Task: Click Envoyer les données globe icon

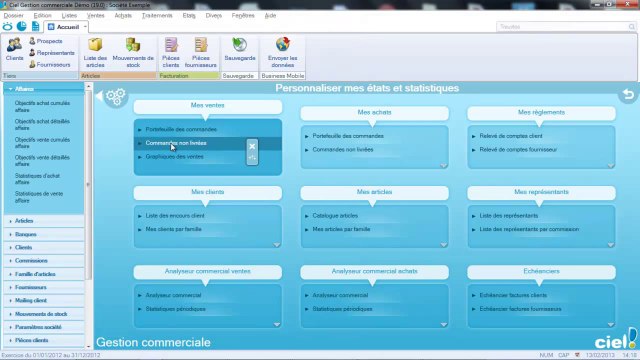Action: click(282, 52)
